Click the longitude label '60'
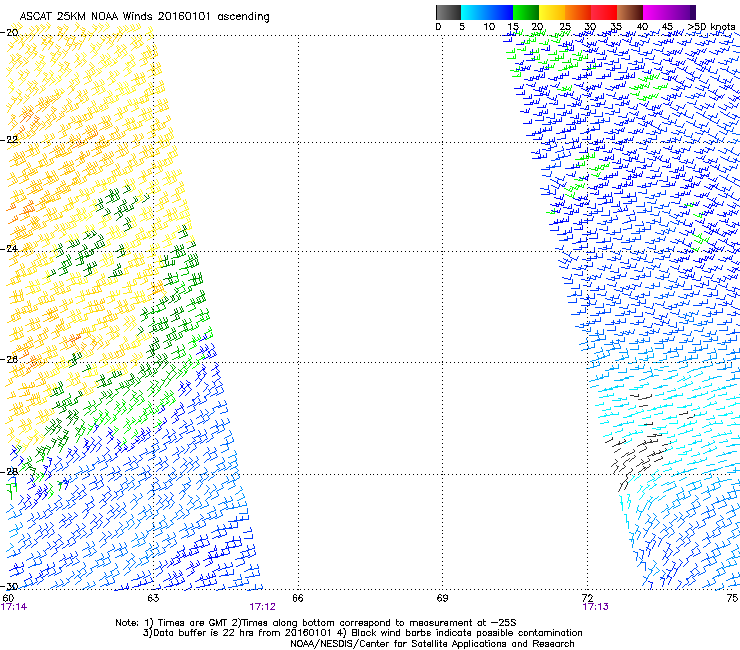The height and width of the screenshot is (650, 740). coord(8,598)
